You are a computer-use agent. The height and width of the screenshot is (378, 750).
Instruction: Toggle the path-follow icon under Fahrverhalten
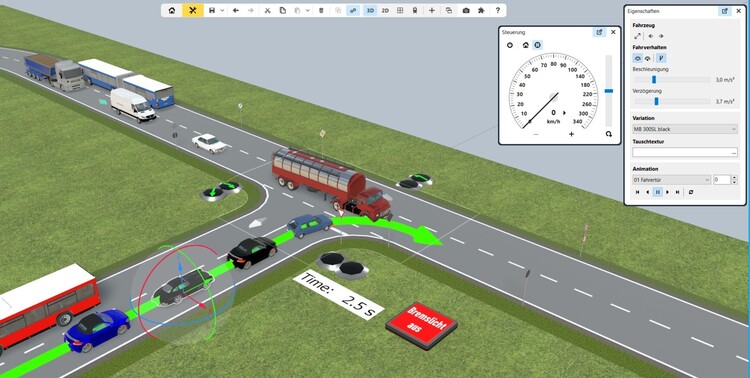pos(662,58)
